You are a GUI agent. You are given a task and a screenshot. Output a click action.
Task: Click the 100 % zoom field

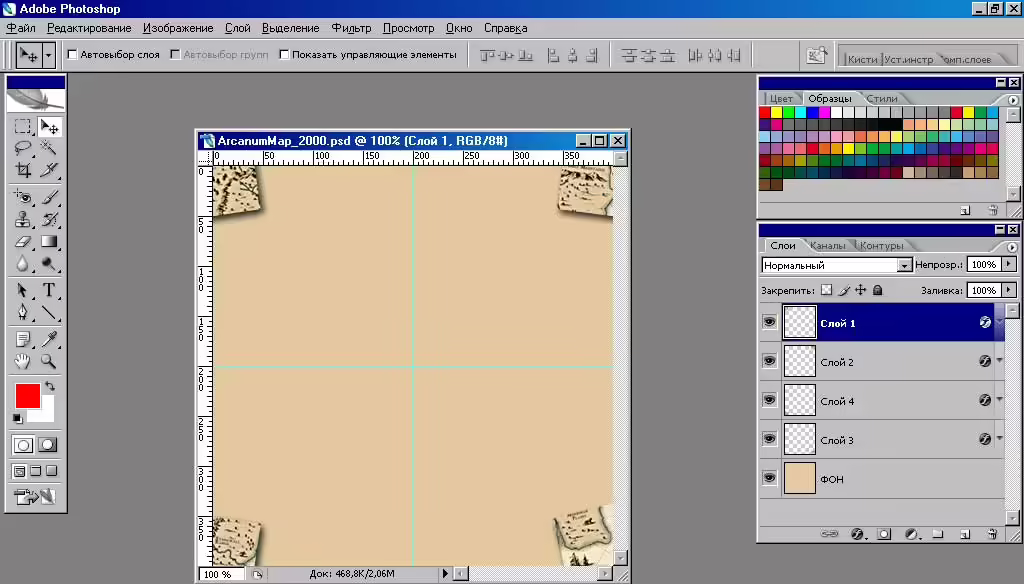coord(222,574)
